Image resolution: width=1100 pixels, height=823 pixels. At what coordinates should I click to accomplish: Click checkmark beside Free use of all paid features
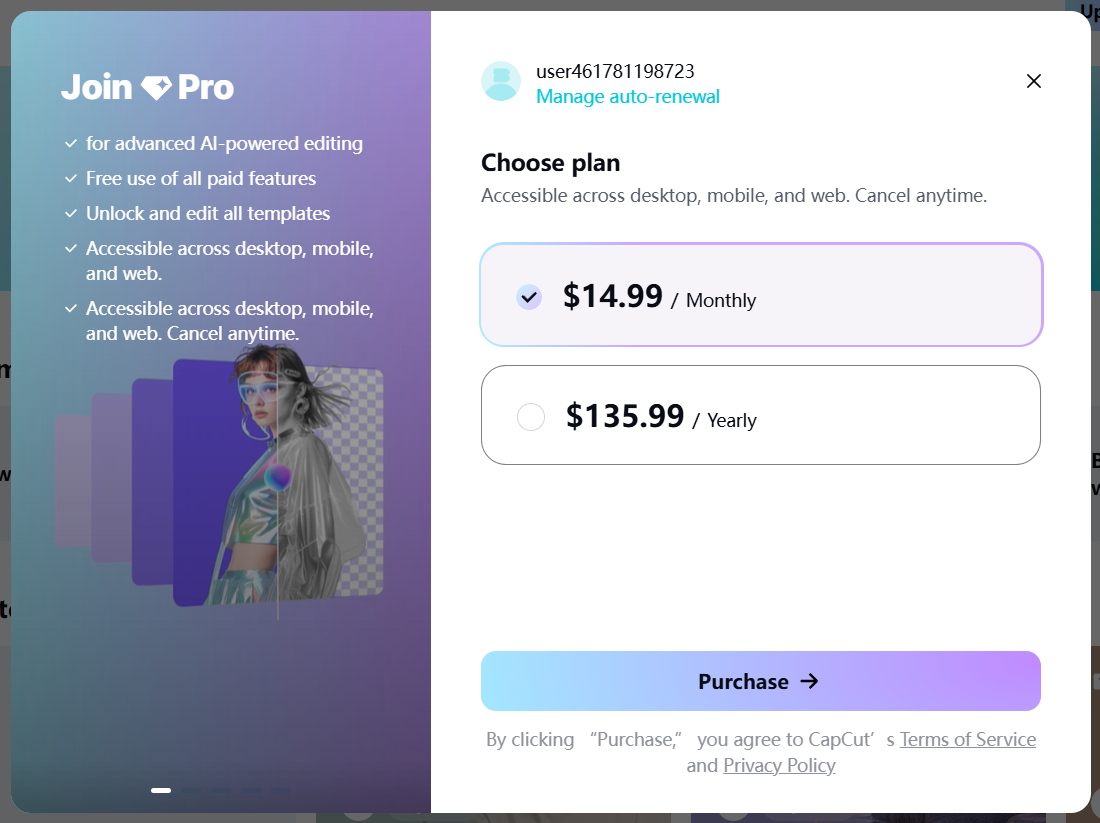pyautogui.click(x=71, y=179)
